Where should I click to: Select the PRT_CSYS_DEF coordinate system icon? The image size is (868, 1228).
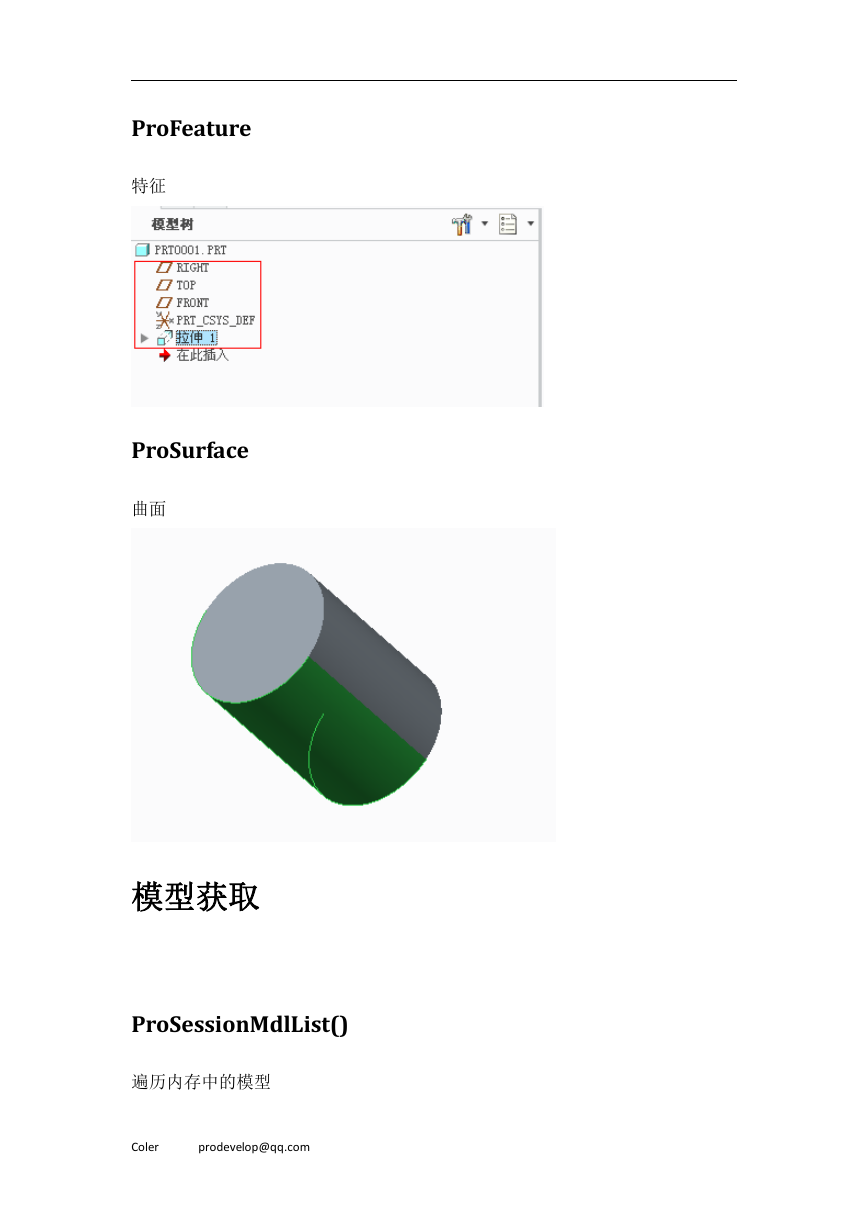pos(164,320)
